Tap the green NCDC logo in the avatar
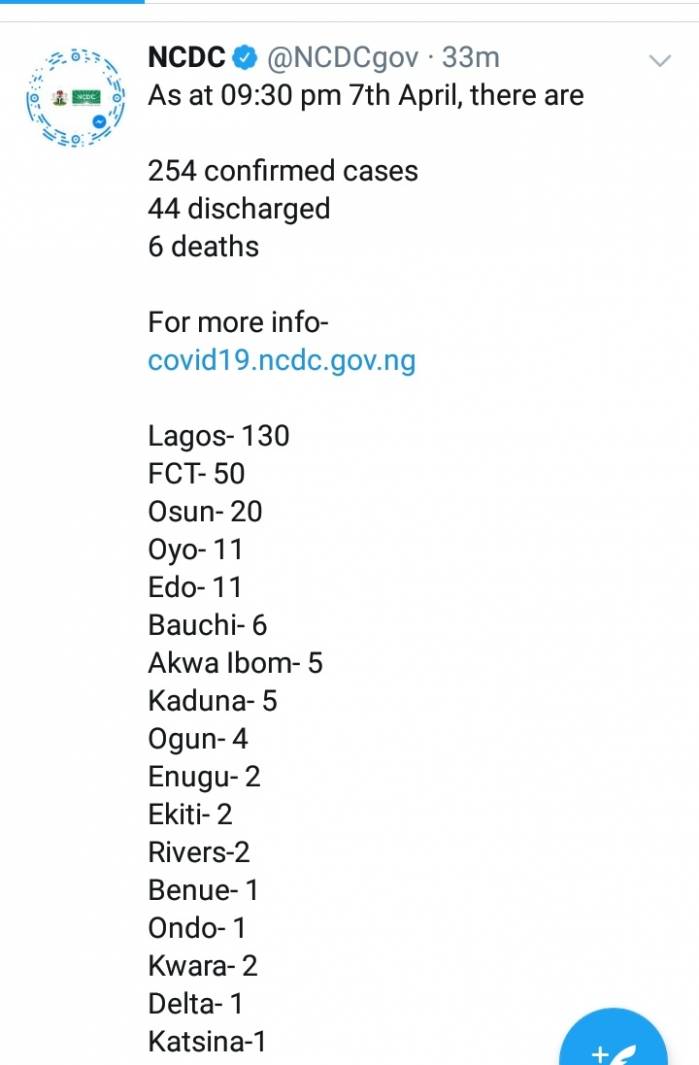The width and height of the screenshot is (699, 1065). (x=86, y=98)
